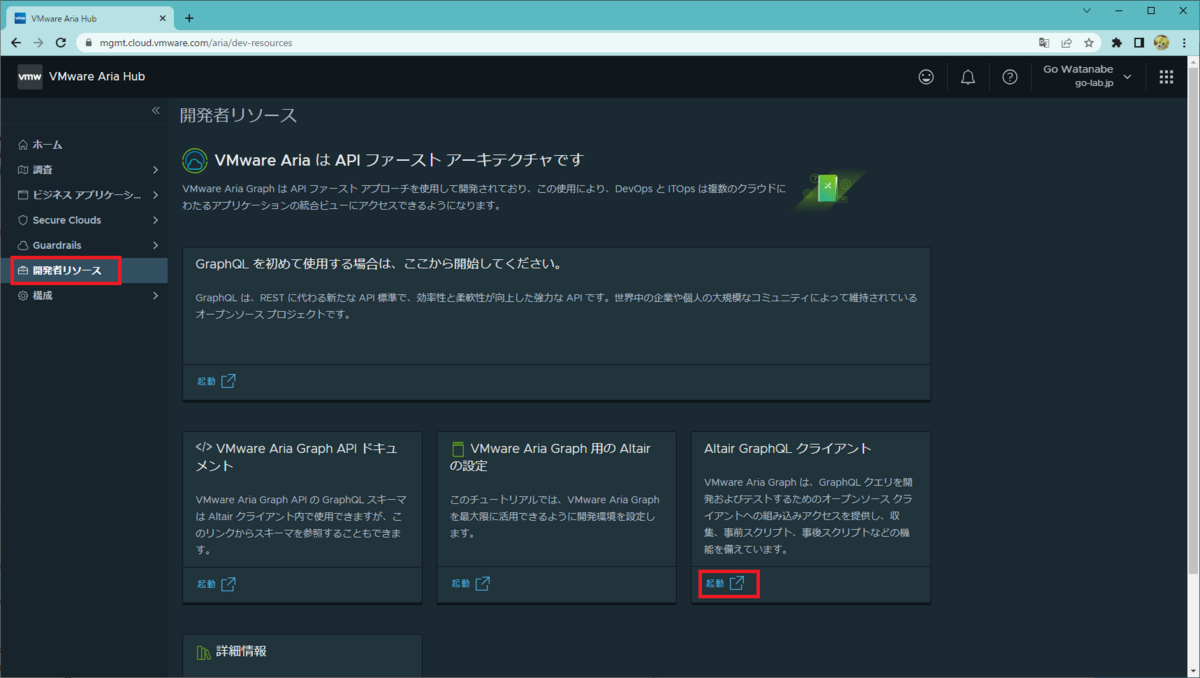Open the Chrome three-dot menu
1200x678 pixels.
(1184, 43)
